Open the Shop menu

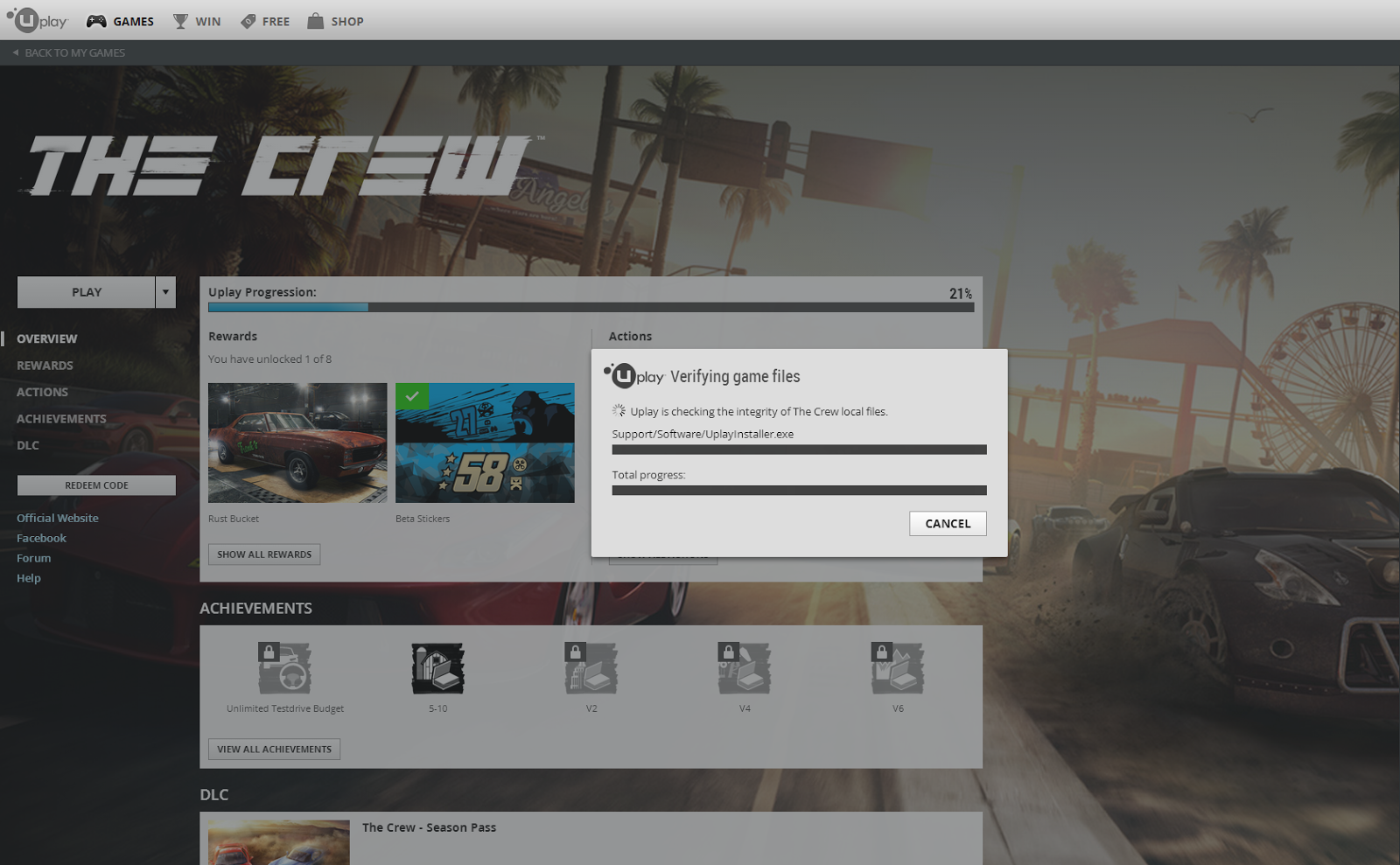click(335, 21)
